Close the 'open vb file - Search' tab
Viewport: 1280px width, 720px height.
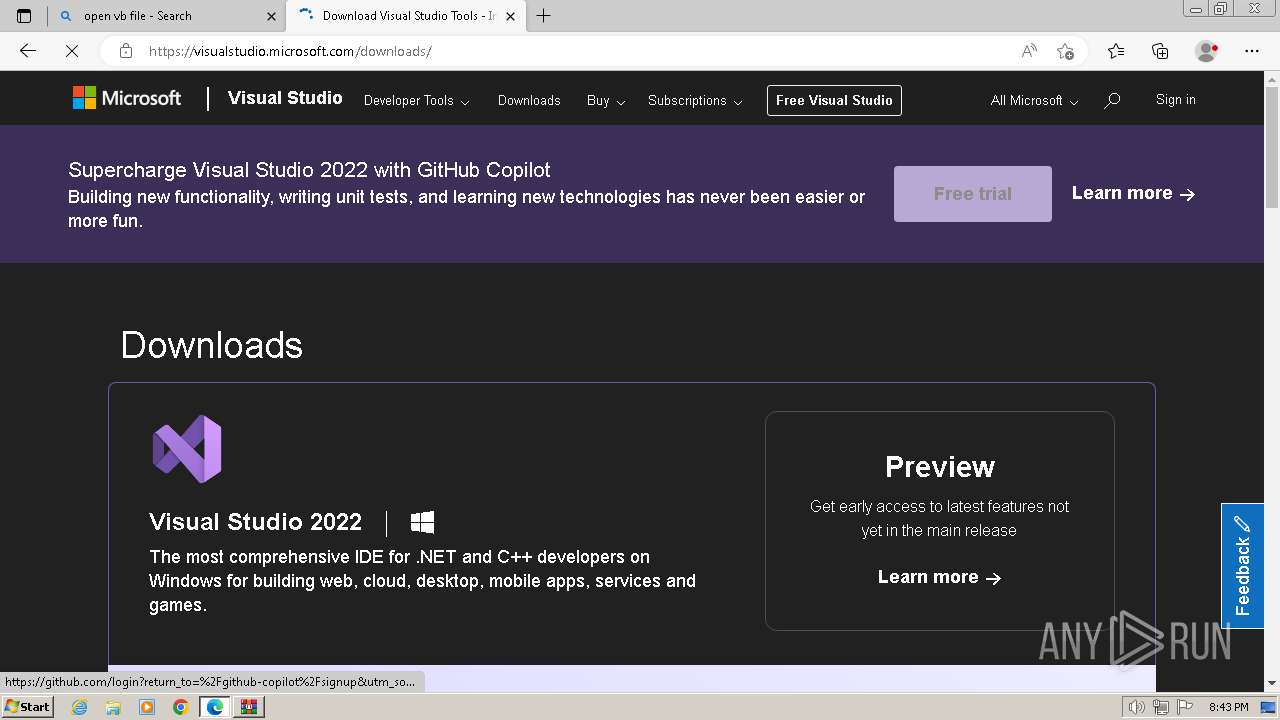click(x=271, y=16)
